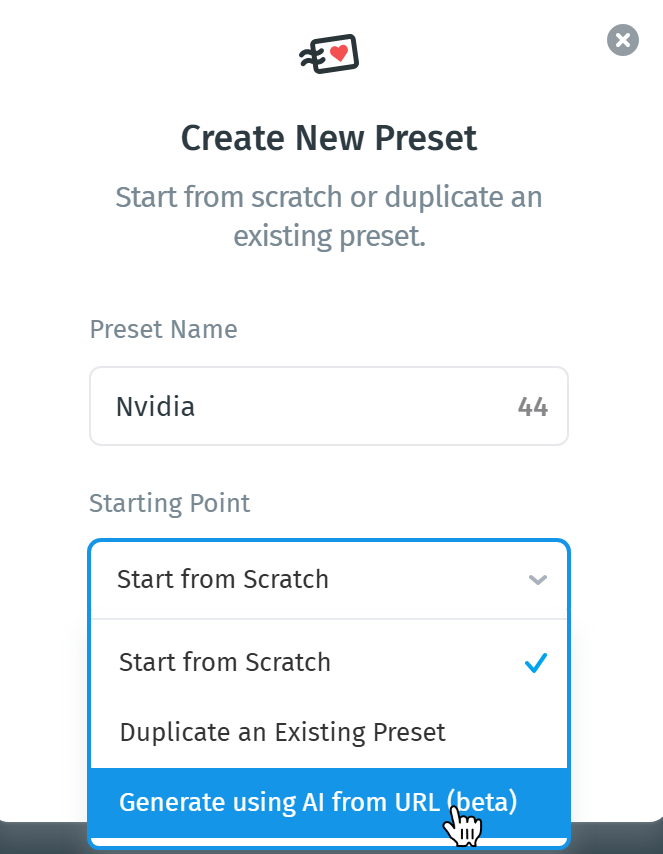
Task: Click the Starting Point combo box selected value
Action: (x=223, y=579)
